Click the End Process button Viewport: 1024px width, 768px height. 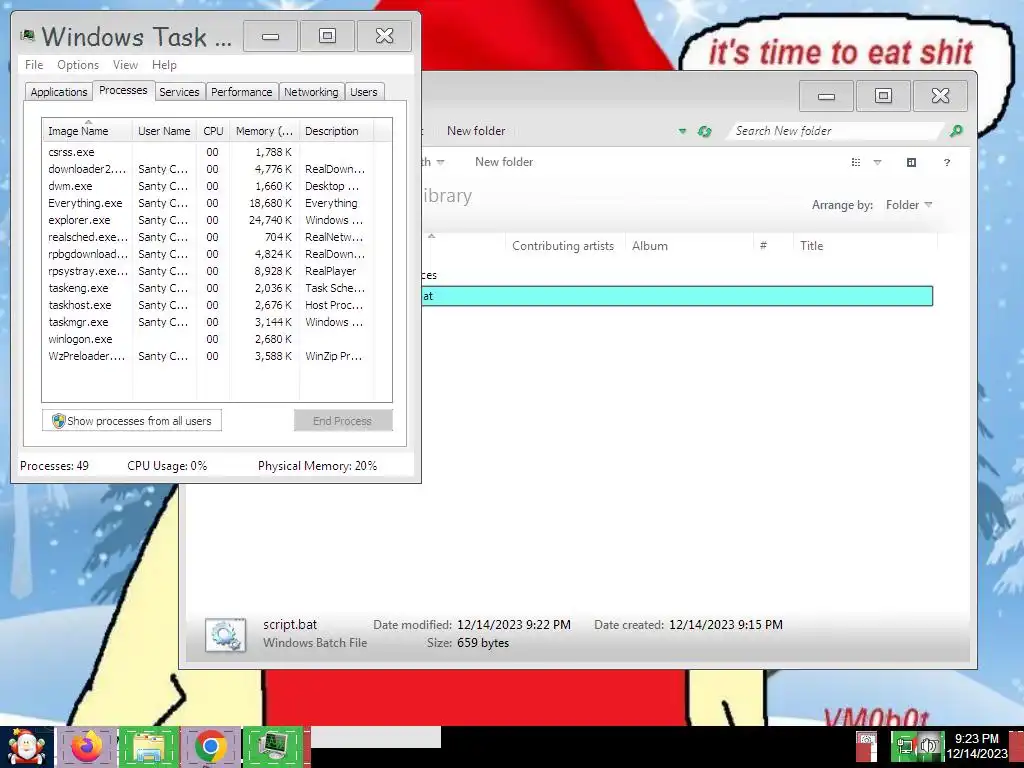pos(343,421)
